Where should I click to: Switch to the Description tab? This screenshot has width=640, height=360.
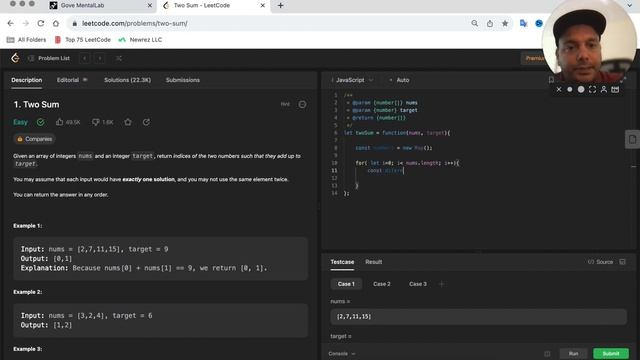tap(27, 80)
